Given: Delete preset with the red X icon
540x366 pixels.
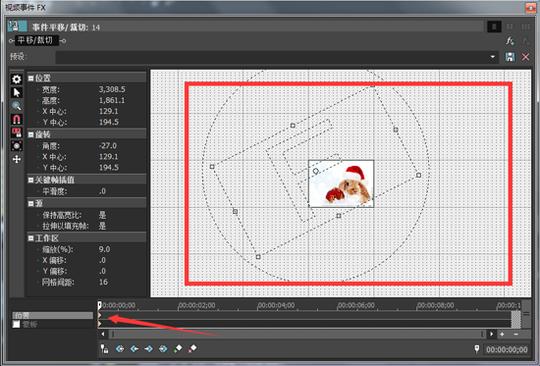Looking at the screenshot, I should [x=525, y=57].
